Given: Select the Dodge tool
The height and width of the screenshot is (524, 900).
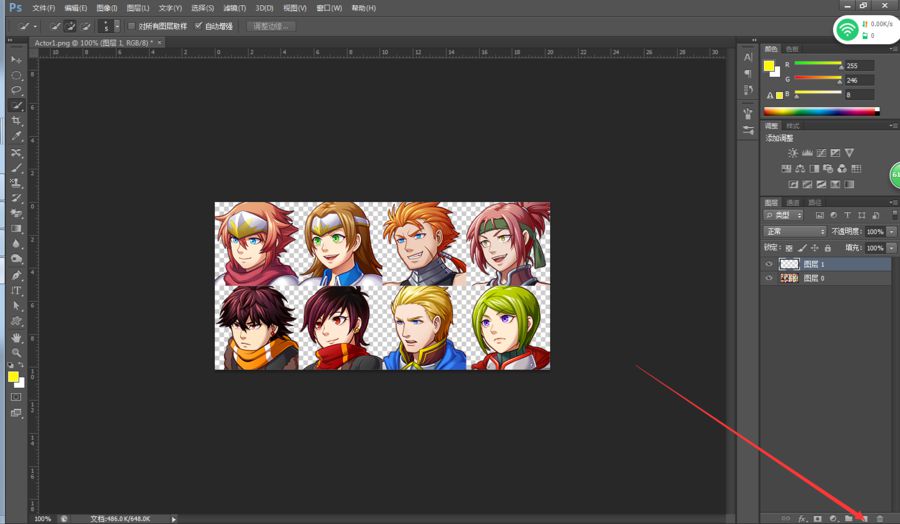Looking at the screenshot, I should (16, 259).
